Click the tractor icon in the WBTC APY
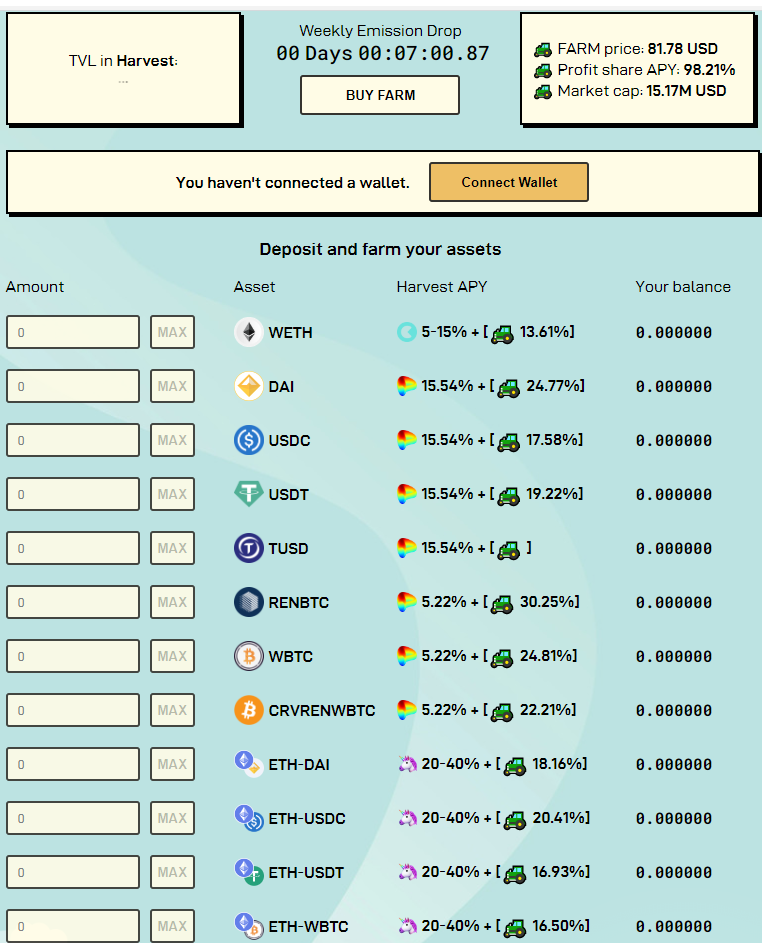Viewport: 762px width, 943px height. click(x=502, y=658)
